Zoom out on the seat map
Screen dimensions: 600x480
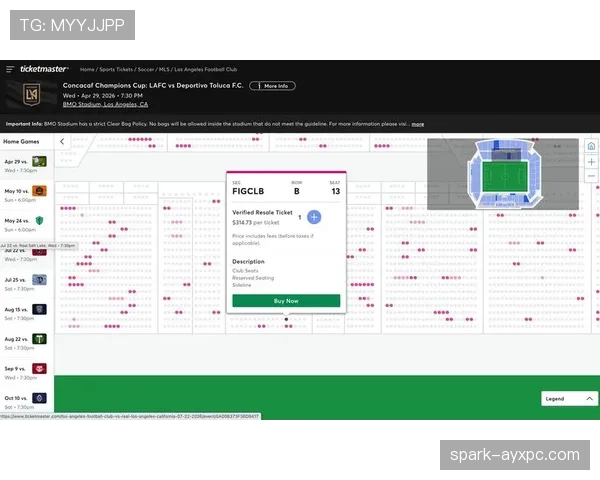591,176
